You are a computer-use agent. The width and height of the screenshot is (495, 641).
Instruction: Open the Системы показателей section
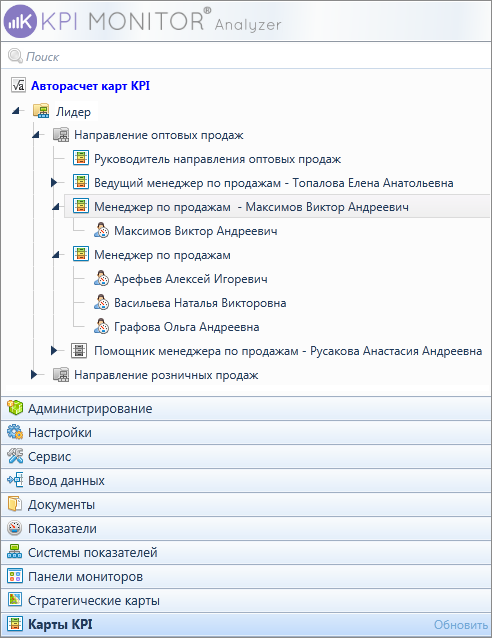tap(246, 552)
